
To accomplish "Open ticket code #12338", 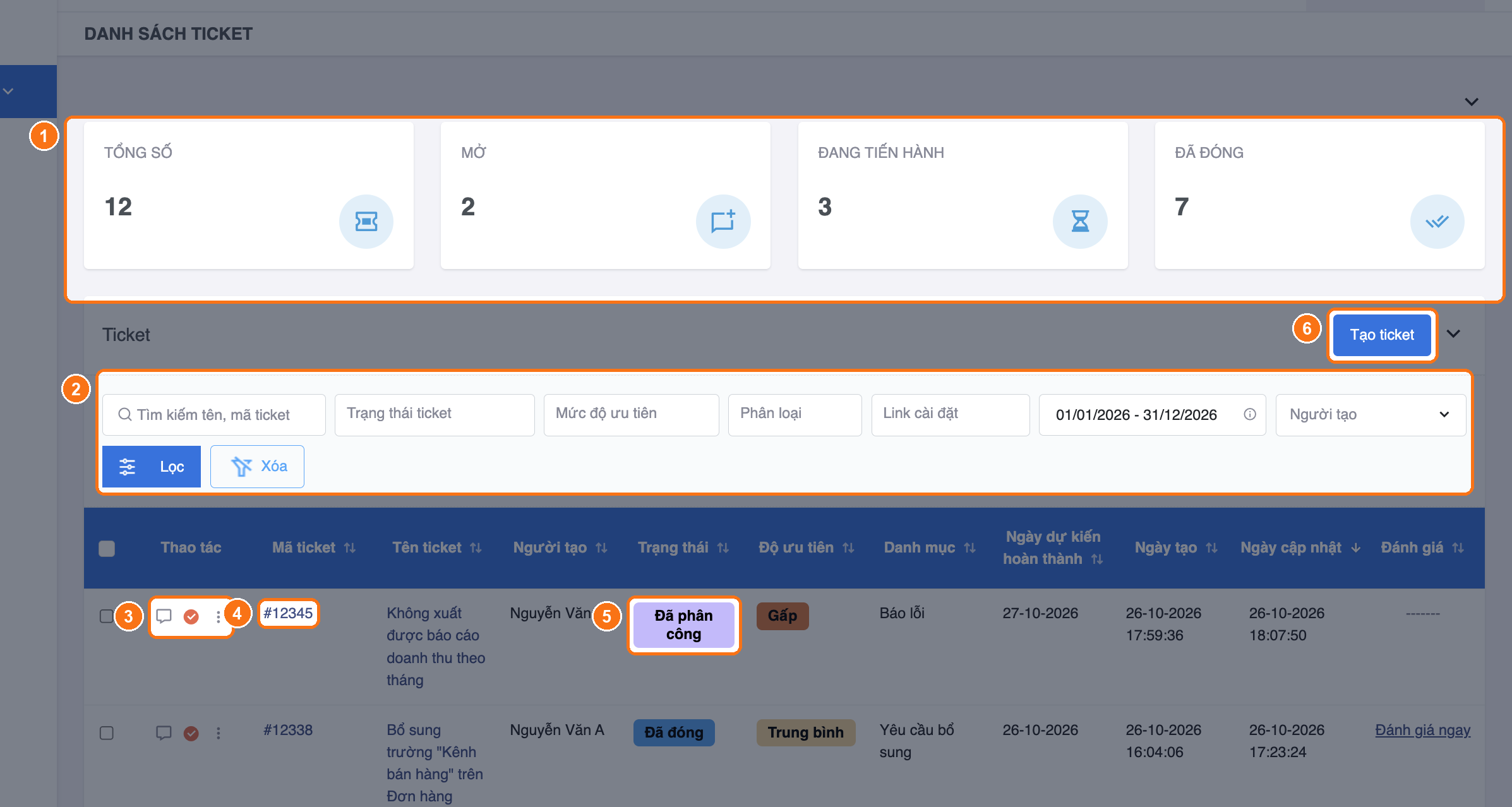I will click(x=288, y=730).
